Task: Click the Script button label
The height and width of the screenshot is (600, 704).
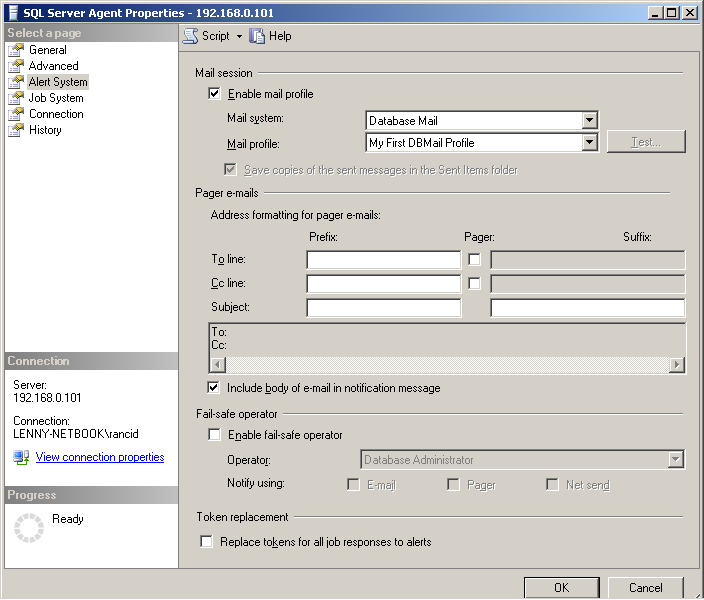Action: [x=216, y=36]
